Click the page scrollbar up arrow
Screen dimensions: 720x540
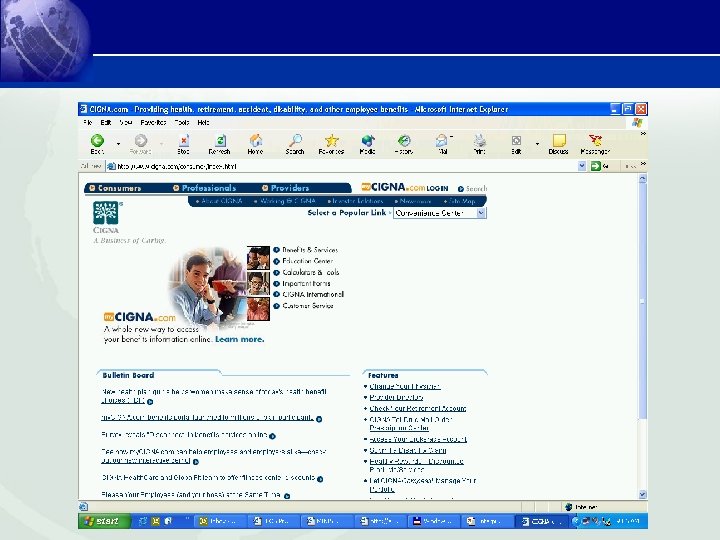642,179
